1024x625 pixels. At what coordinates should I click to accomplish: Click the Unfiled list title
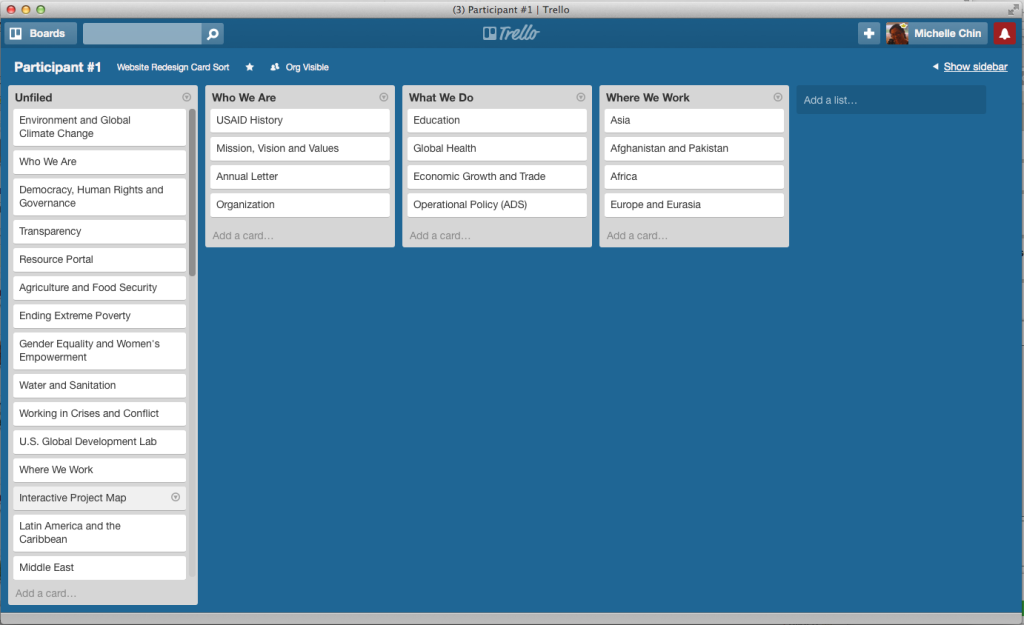click(x=33, y=97)
